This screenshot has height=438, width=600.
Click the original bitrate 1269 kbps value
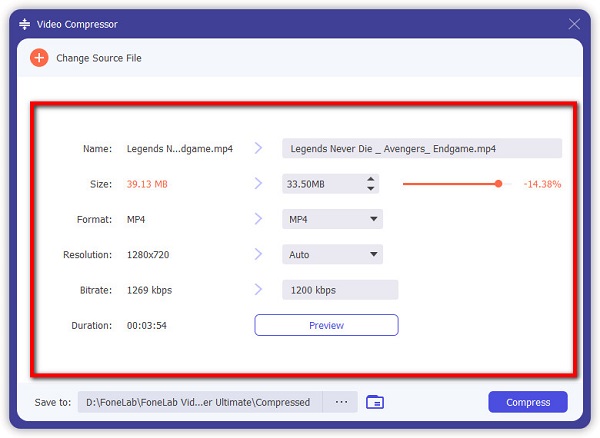(149, 290)
